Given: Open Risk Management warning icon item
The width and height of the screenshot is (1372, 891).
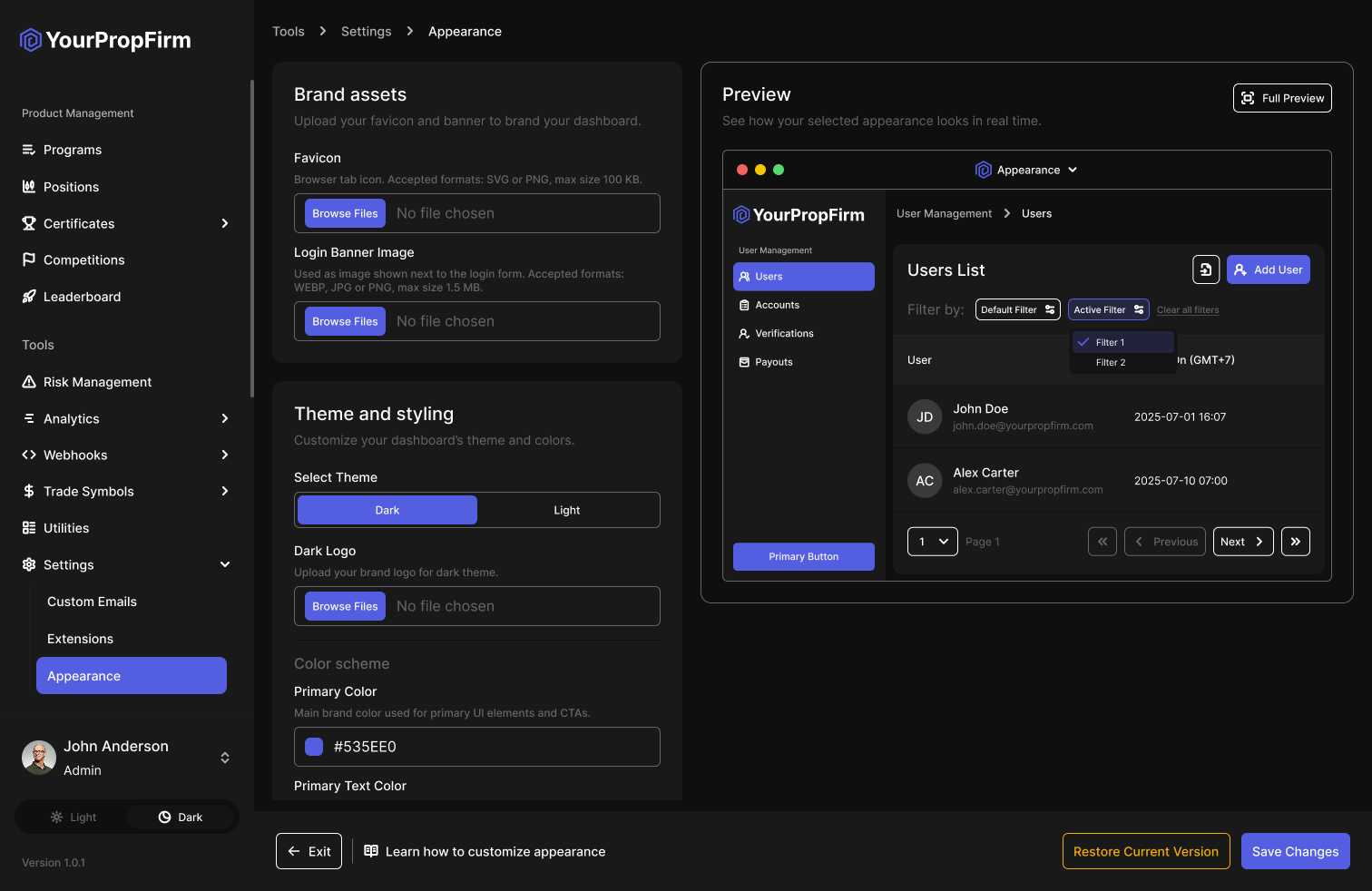Looking at the screenshot, I should (x=29, y=382).
